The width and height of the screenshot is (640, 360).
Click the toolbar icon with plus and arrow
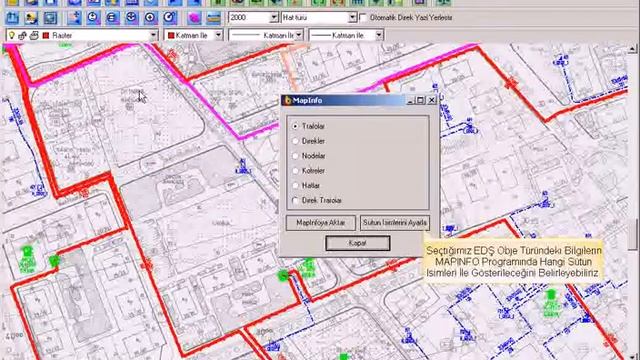coord(74,18)
